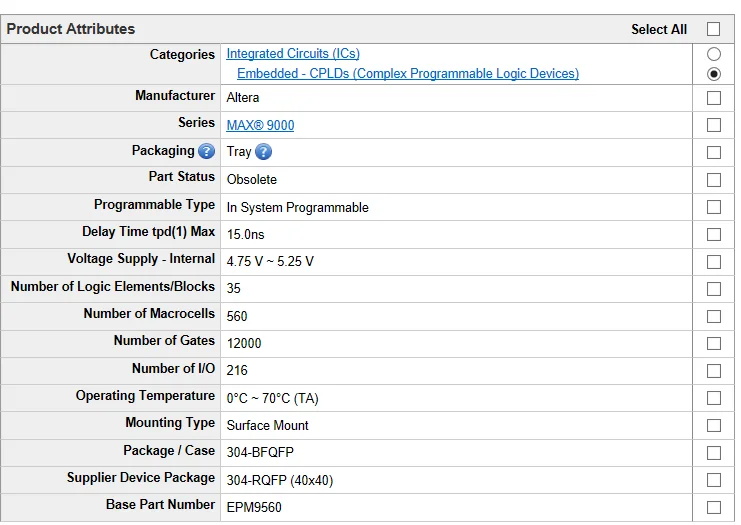Select Integrated Circuits (ICs) radio button
Image resolution: width=741 pixels, height=525 pixels.
[x=713, y=55]
